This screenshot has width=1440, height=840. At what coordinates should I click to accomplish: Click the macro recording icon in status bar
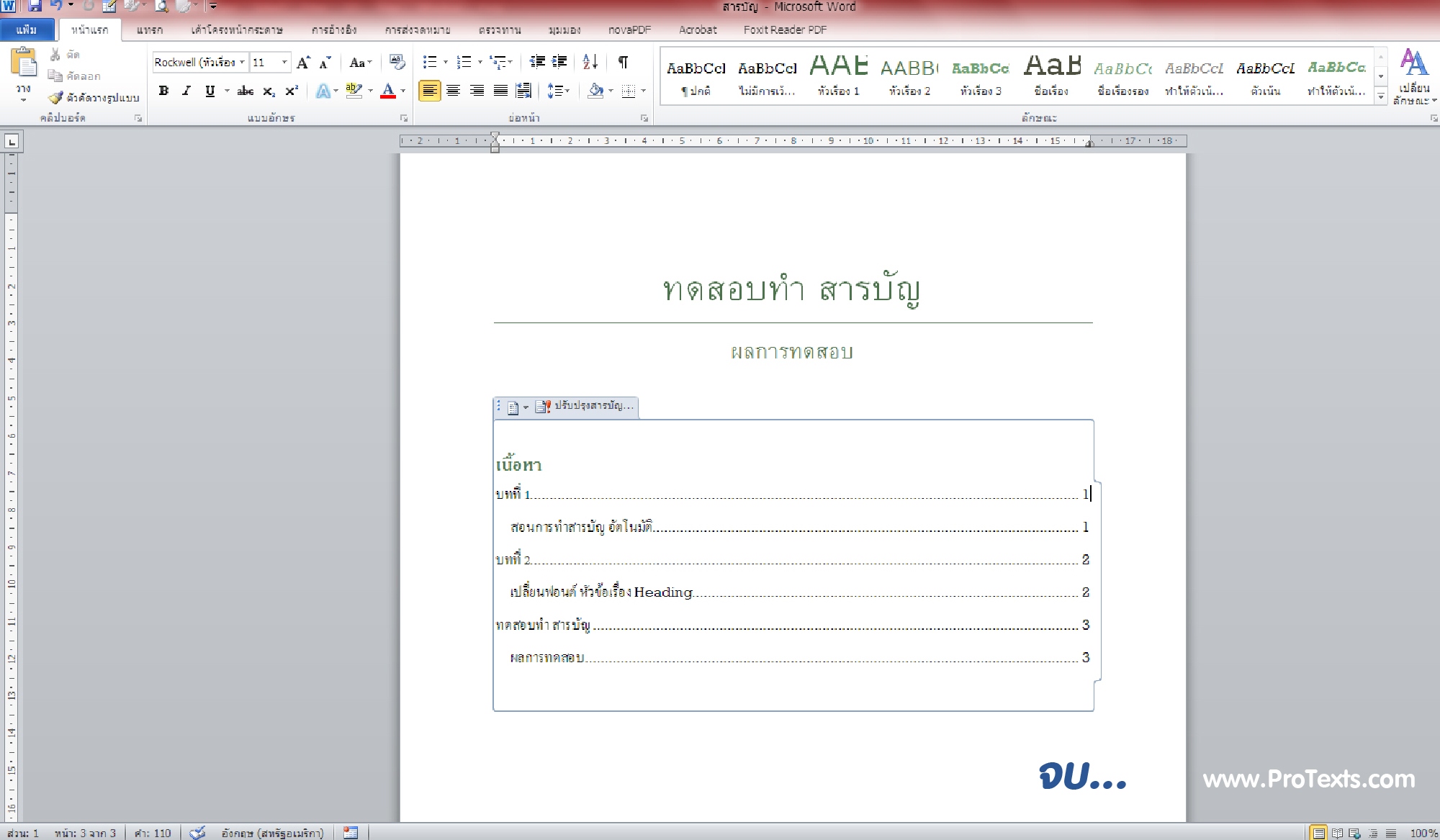[x=350, y=833]
